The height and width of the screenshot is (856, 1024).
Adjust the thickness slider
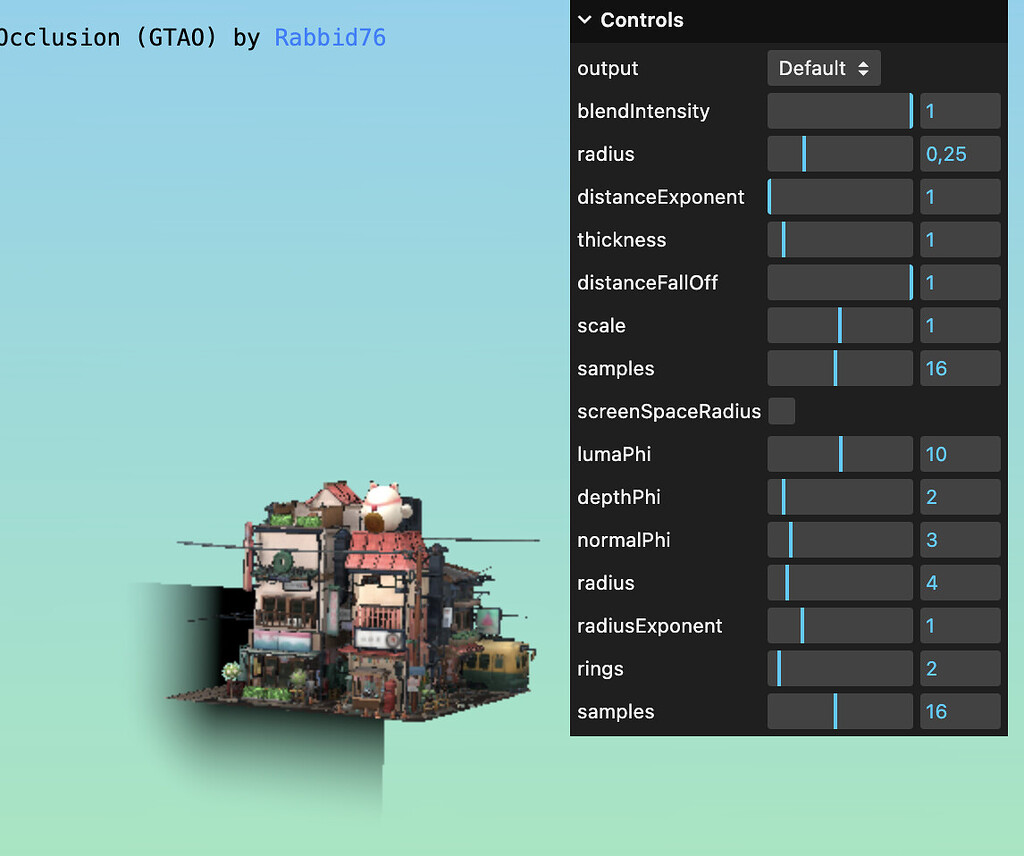[x=840, y=240]
